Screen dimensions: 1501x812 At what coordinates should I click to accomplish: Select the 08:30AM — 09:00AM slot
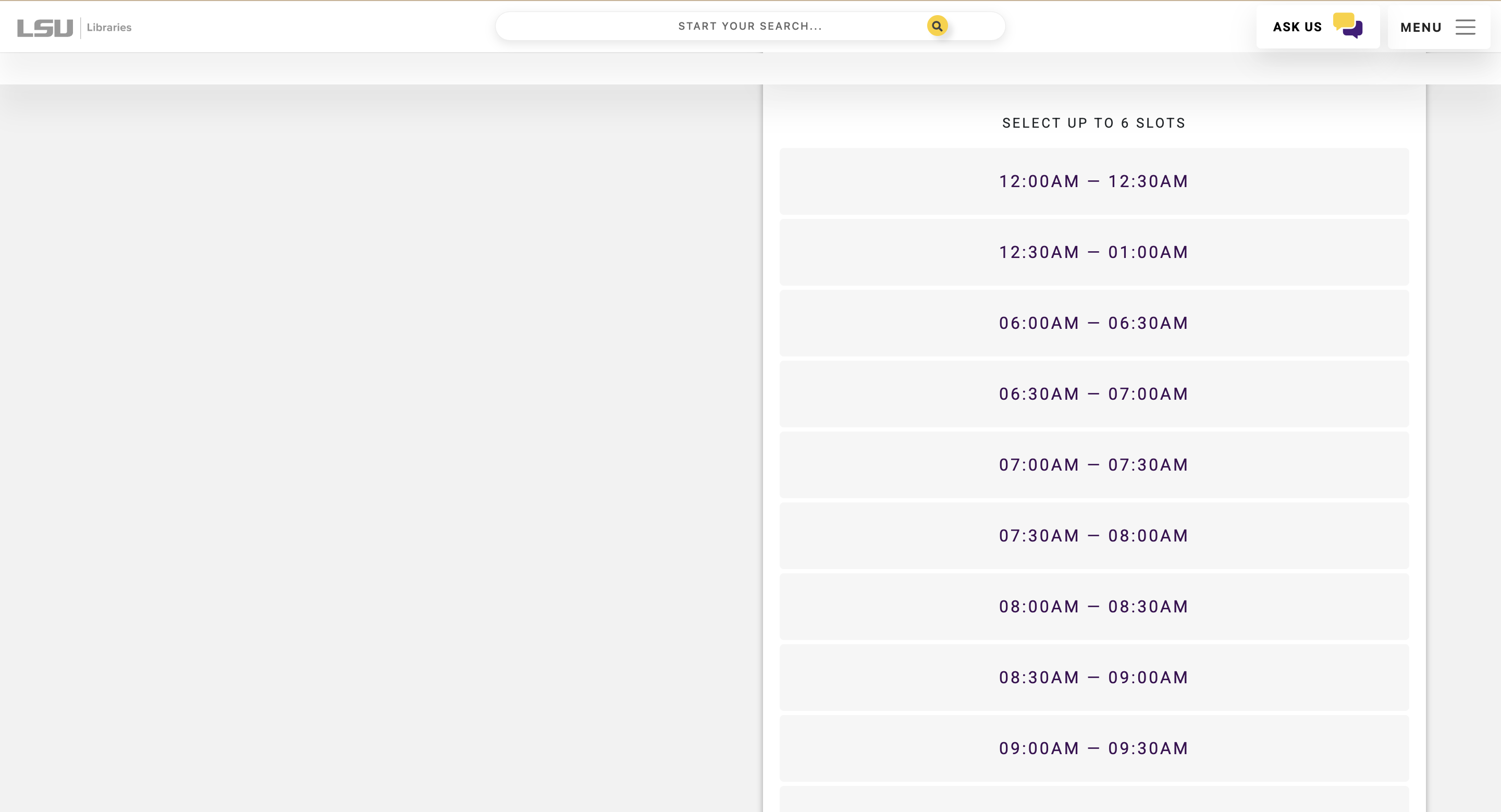tap(1094, 678)
